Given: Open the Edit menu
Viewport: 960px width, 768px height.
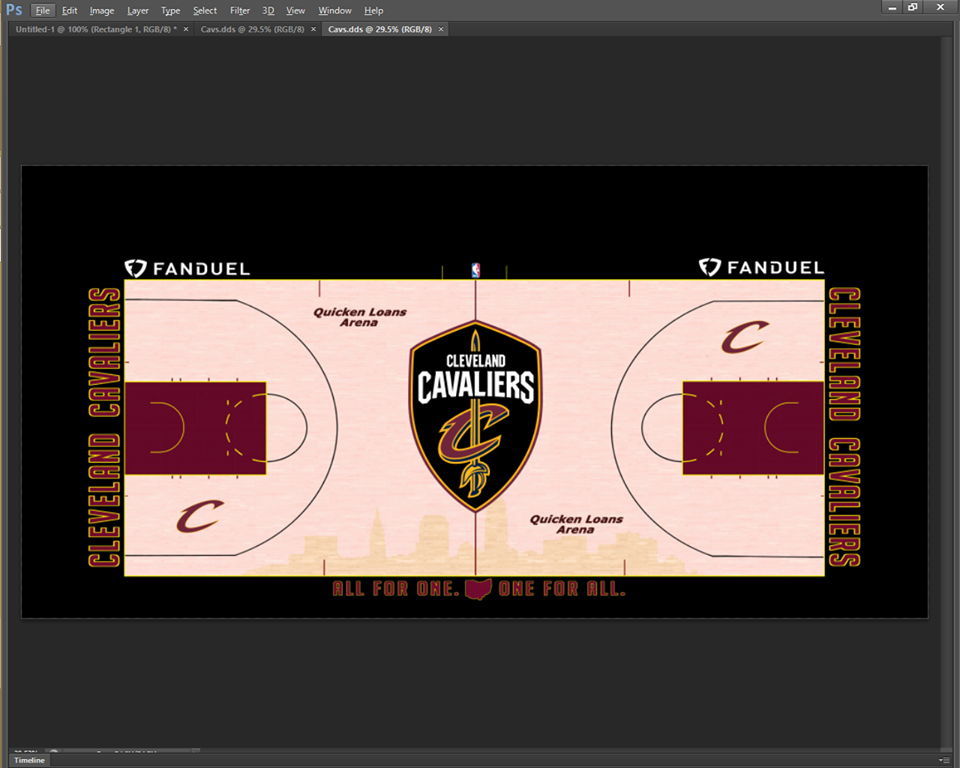Looking at the screenshot, I should click(69, 10).
